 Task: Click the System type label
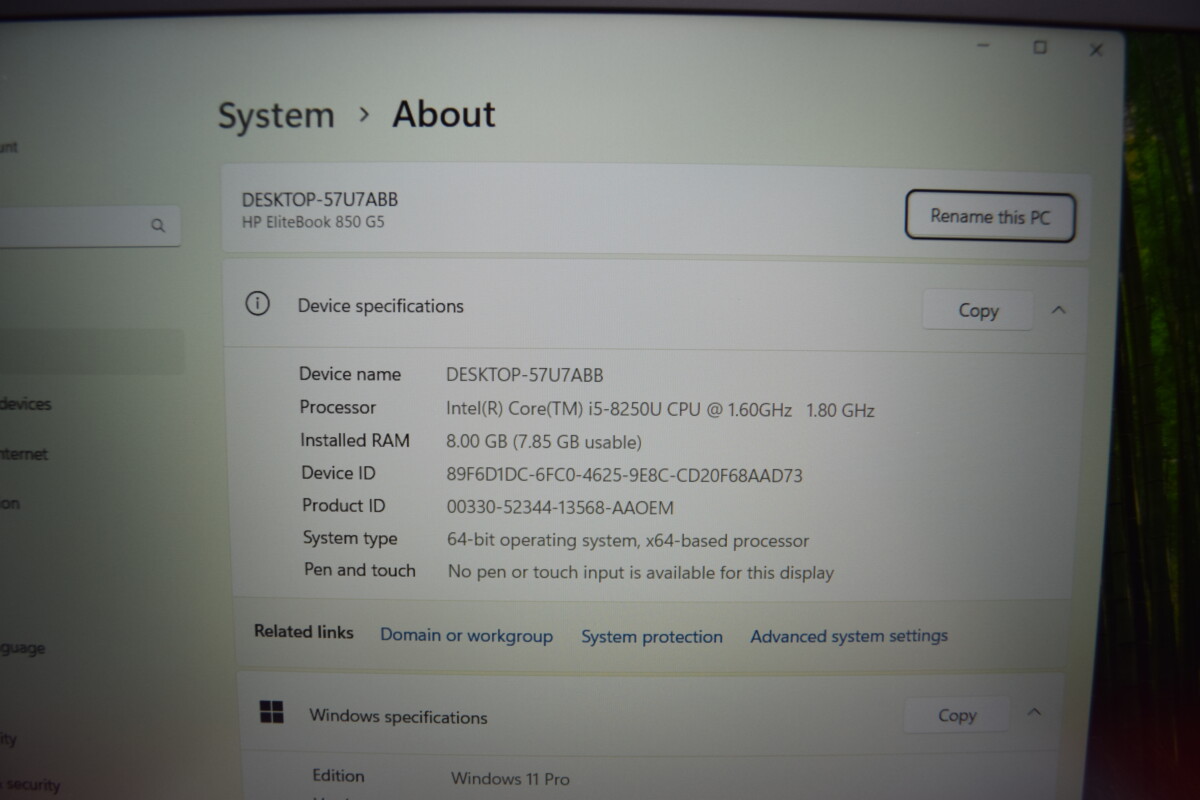click(x=350, y=538)
